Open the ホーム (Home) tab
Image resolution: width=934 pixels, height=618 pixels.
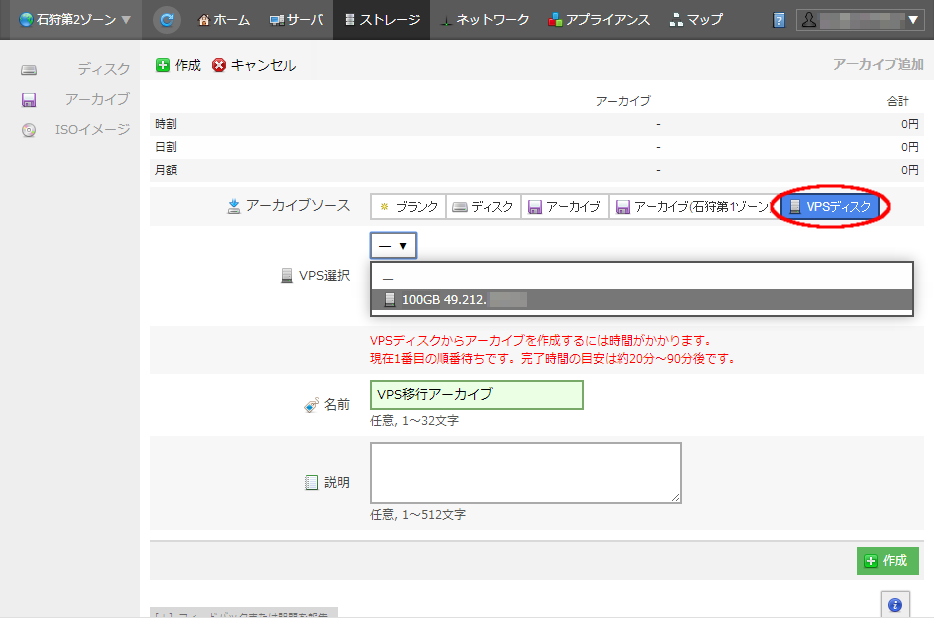pyautogui.click(x=224, y=20)
